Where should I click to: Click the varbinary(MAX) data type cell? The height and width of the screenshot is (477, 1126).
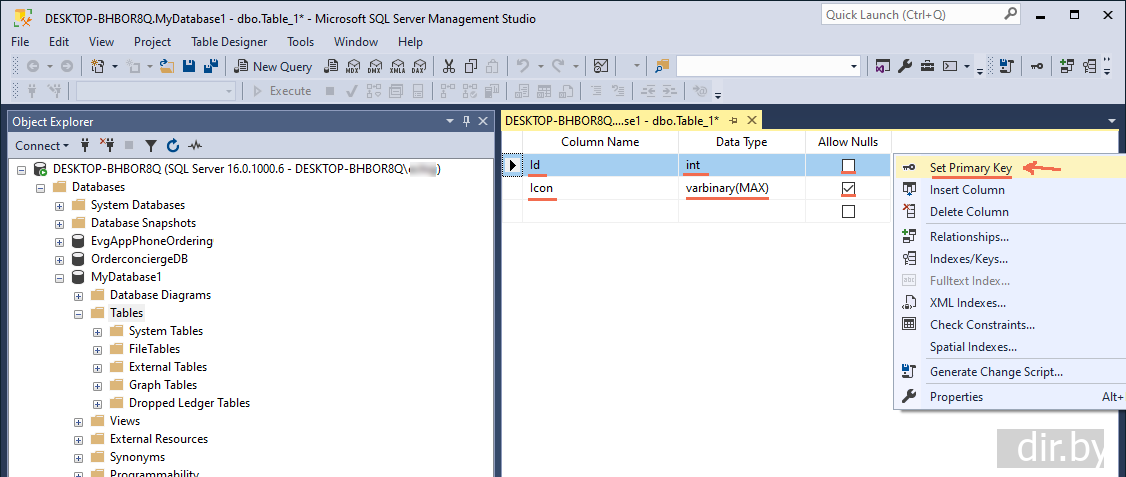(x=742, y=189)
